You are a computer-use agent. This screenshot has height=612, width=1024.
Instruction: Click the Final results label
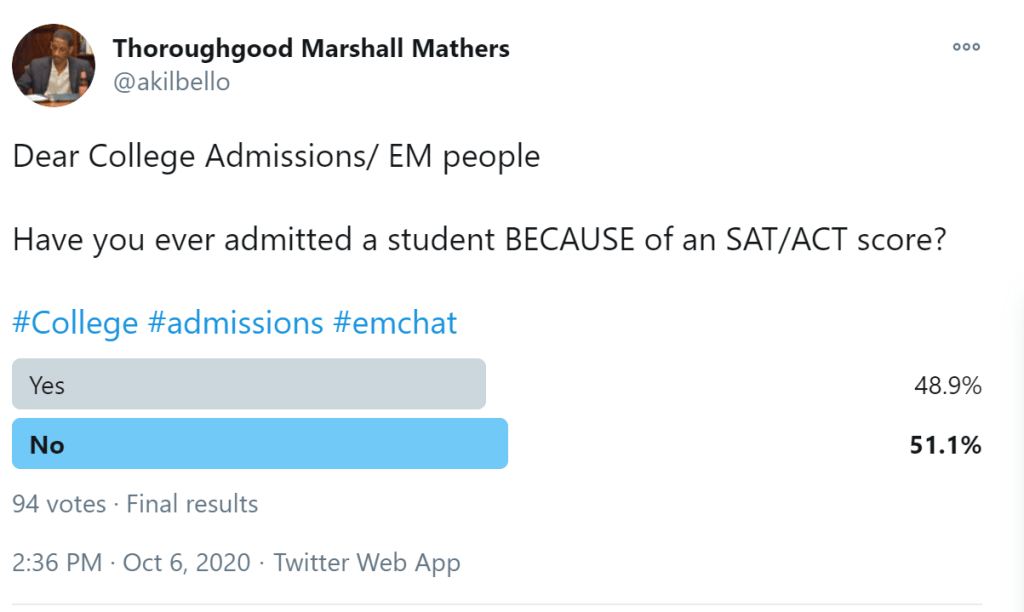point(192,504)
